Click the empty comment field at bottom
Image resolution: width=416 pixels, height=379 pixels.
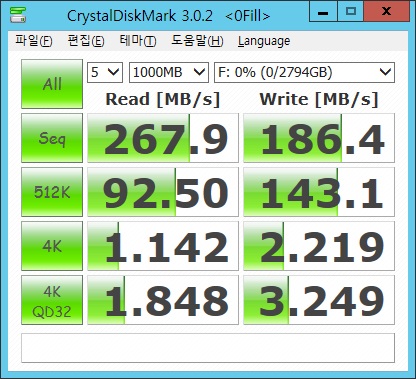point(208,348)
